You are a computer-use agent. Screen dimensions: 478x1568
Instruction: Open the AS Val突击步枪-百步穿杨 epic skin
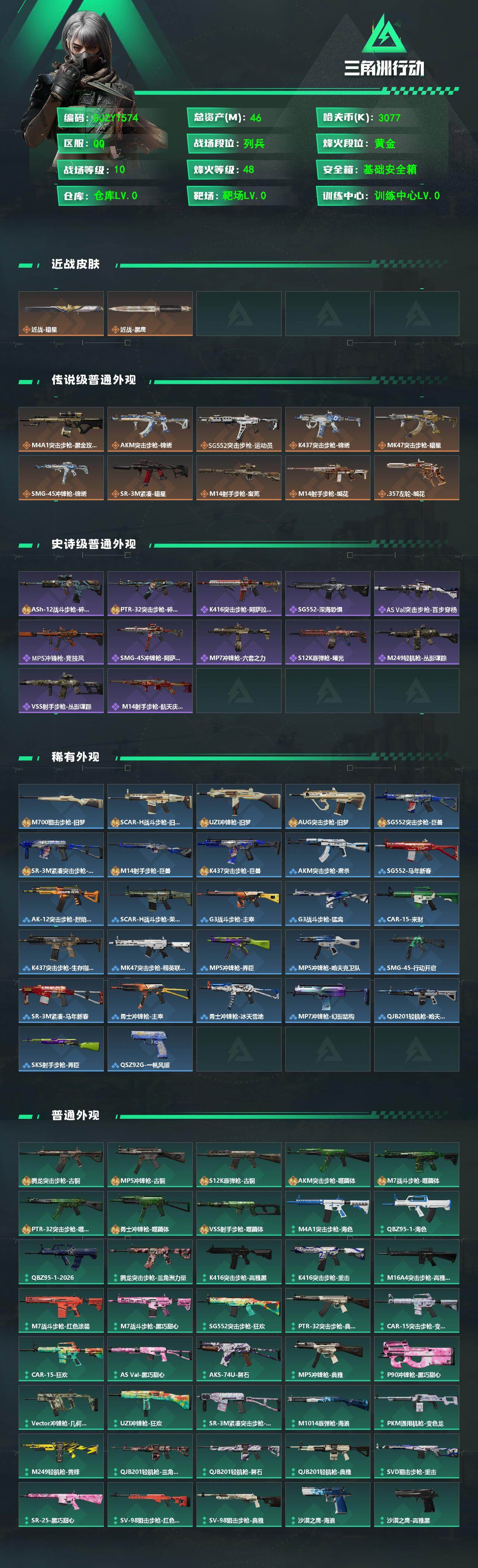point(416,594)
